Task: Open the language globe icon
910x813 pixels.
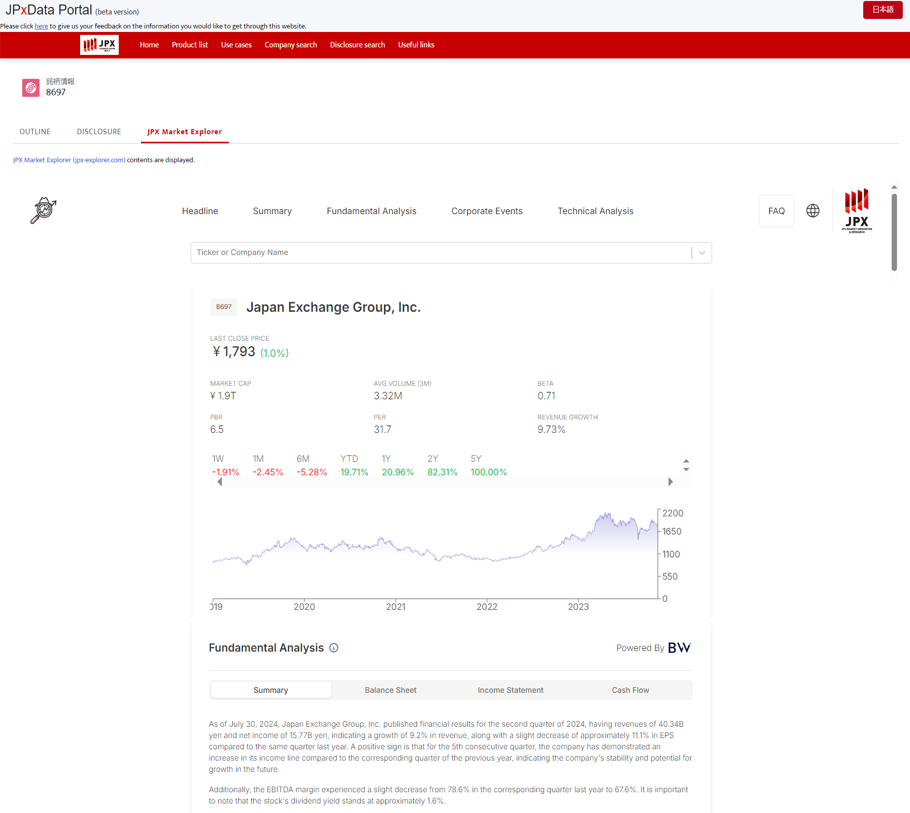Action: [x=812, y=211]
